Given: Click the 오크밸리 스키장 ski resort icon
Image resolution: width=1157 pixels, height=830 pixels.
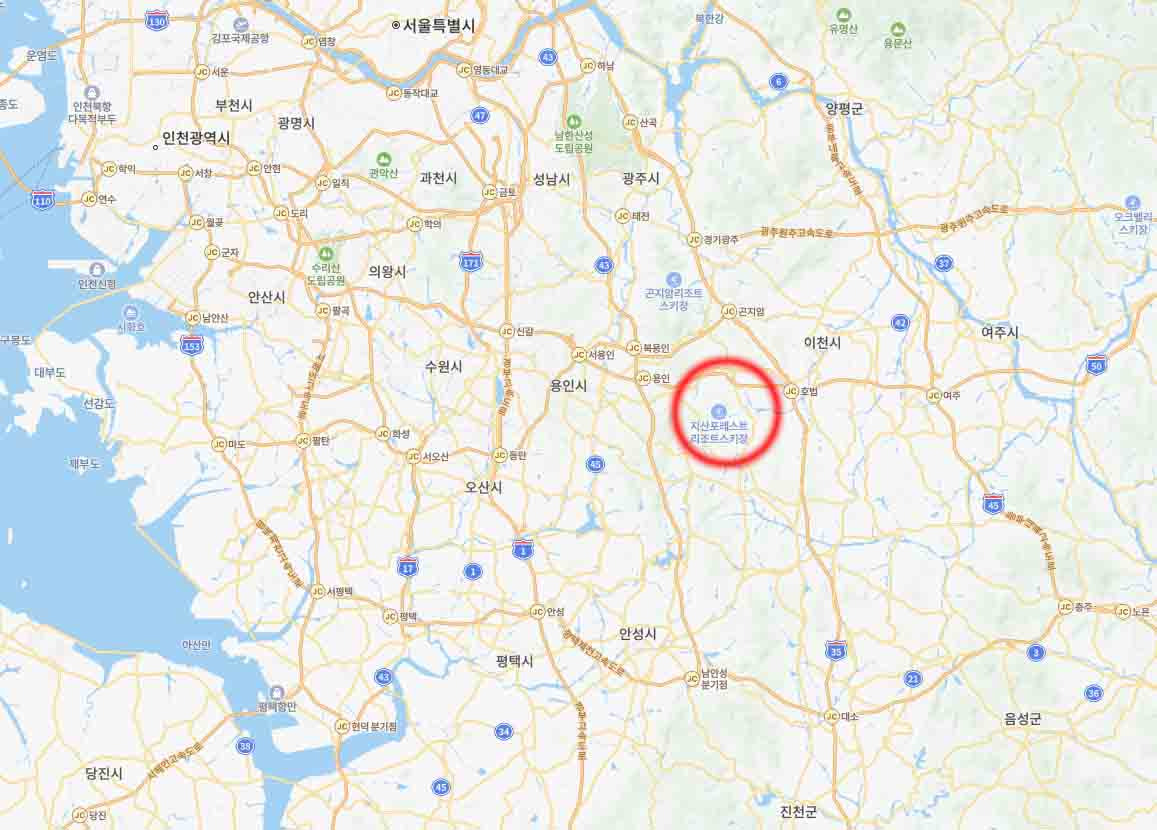Looking at the screenshot, I should 1133,202.
